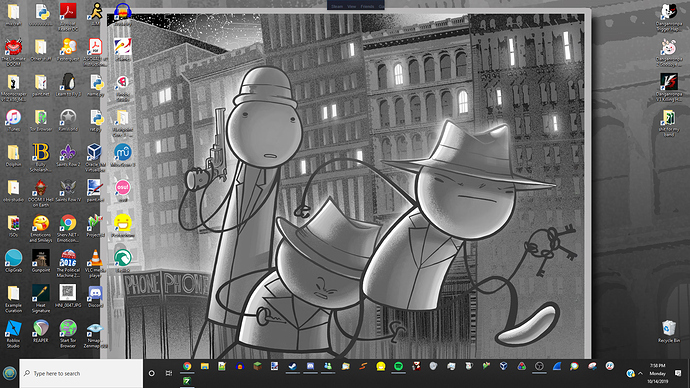
Task: Open the Steam menu at the top of the window
Action: pos(337,6)
